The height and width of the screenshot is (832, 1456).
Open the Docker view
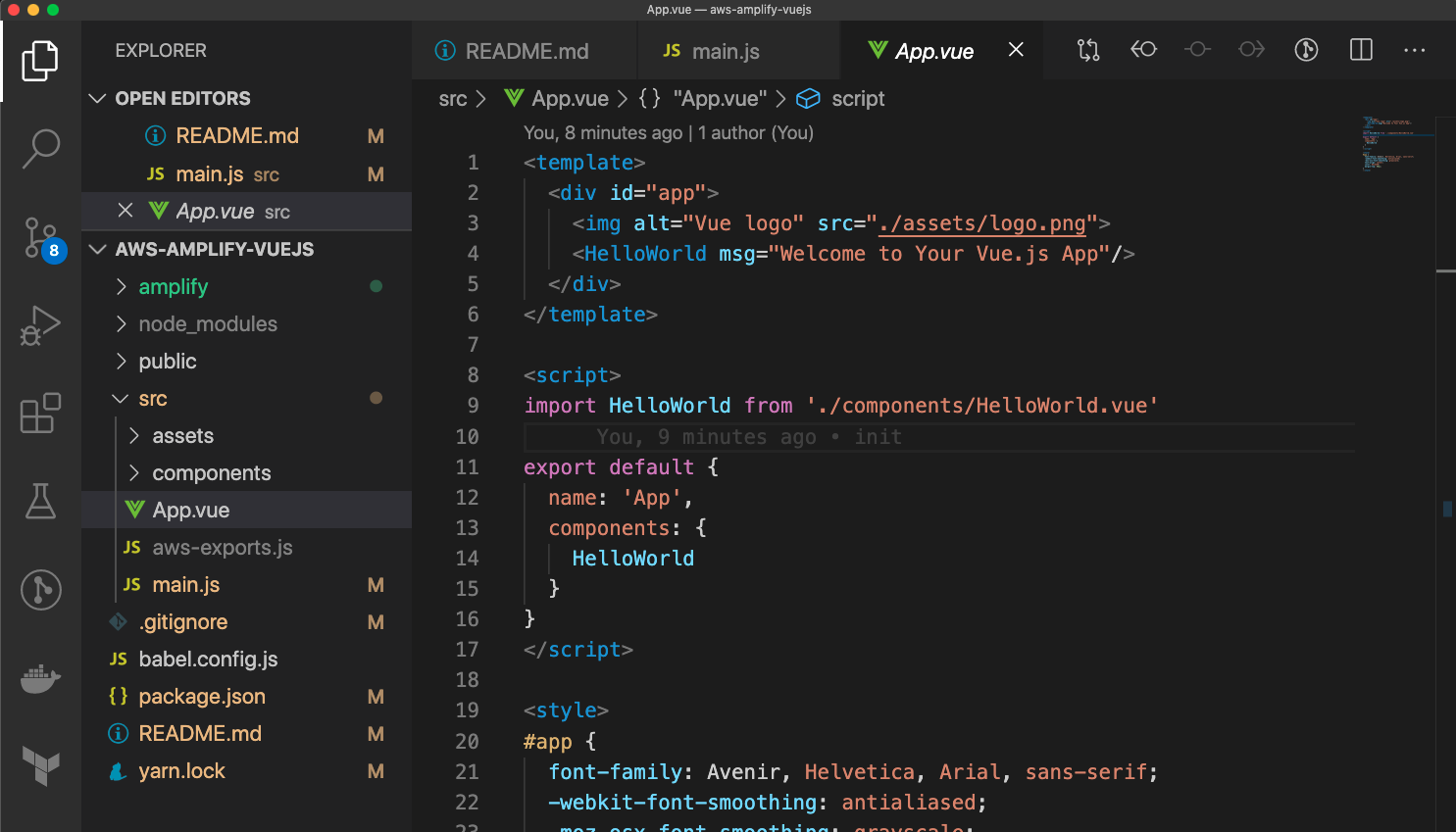tap(40, 678)
